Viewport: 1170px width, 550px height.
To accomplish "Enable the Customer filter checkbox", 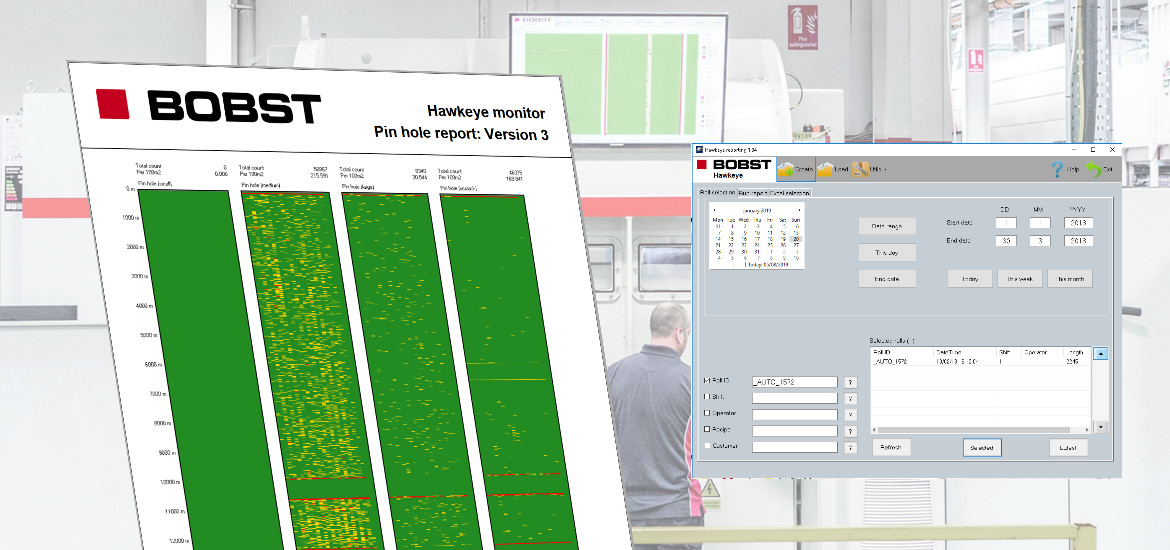I will (x=707, y=446).
